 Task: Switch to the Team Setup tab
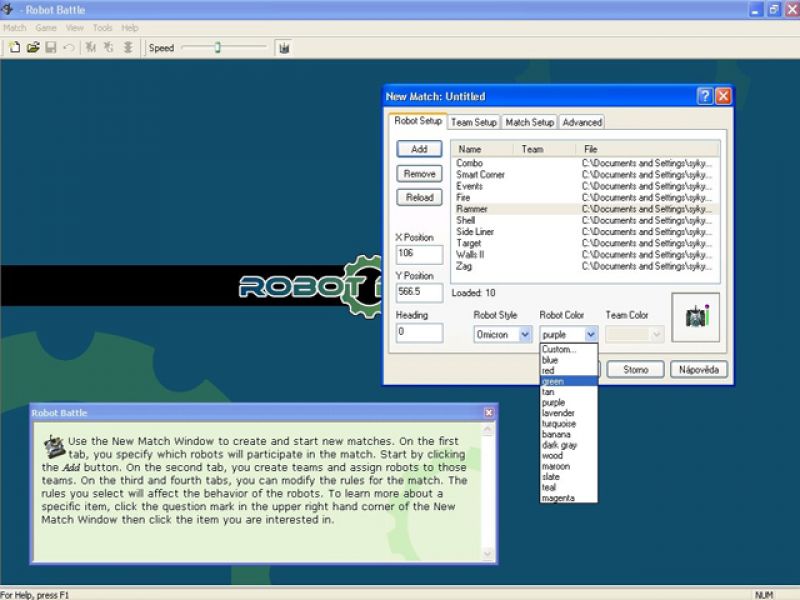[473, 122]
